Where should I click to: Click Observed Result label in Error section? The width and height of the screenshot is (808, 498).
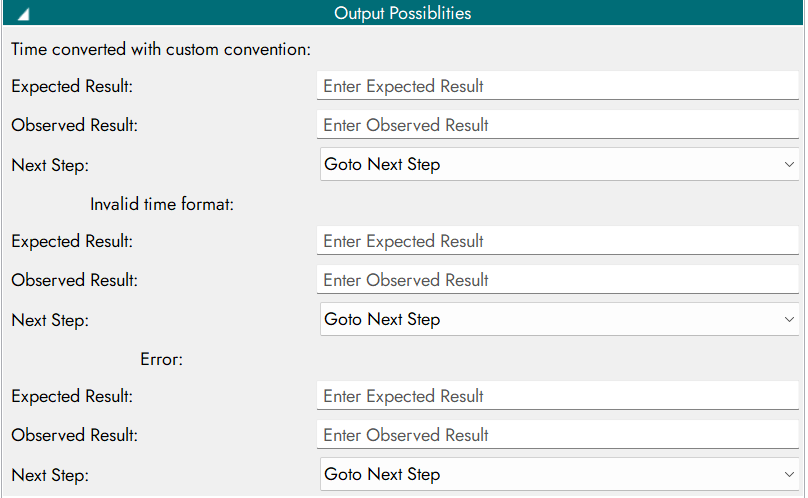(x=74, y=435)
